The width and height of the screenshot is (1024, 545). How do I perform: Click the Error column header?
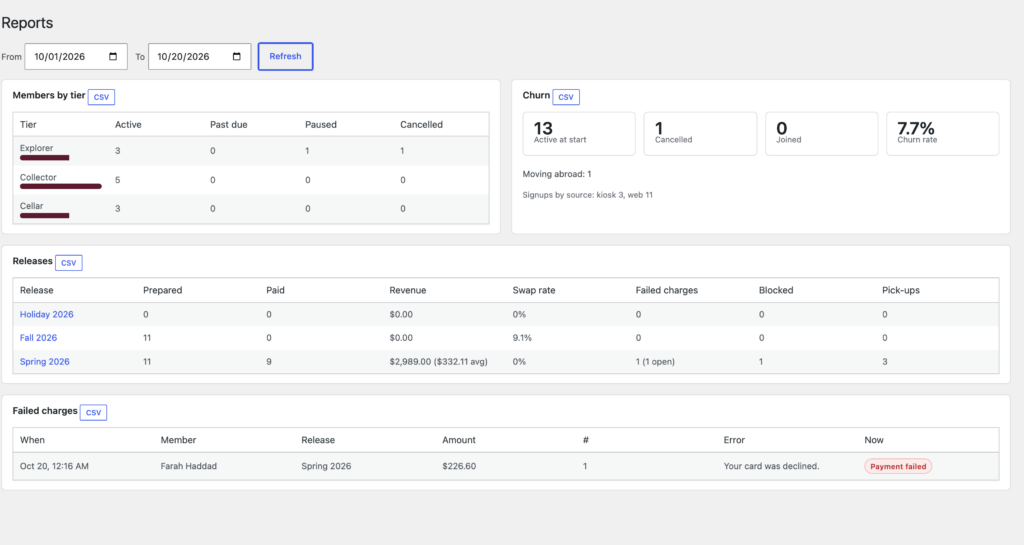tap(734, 440)
